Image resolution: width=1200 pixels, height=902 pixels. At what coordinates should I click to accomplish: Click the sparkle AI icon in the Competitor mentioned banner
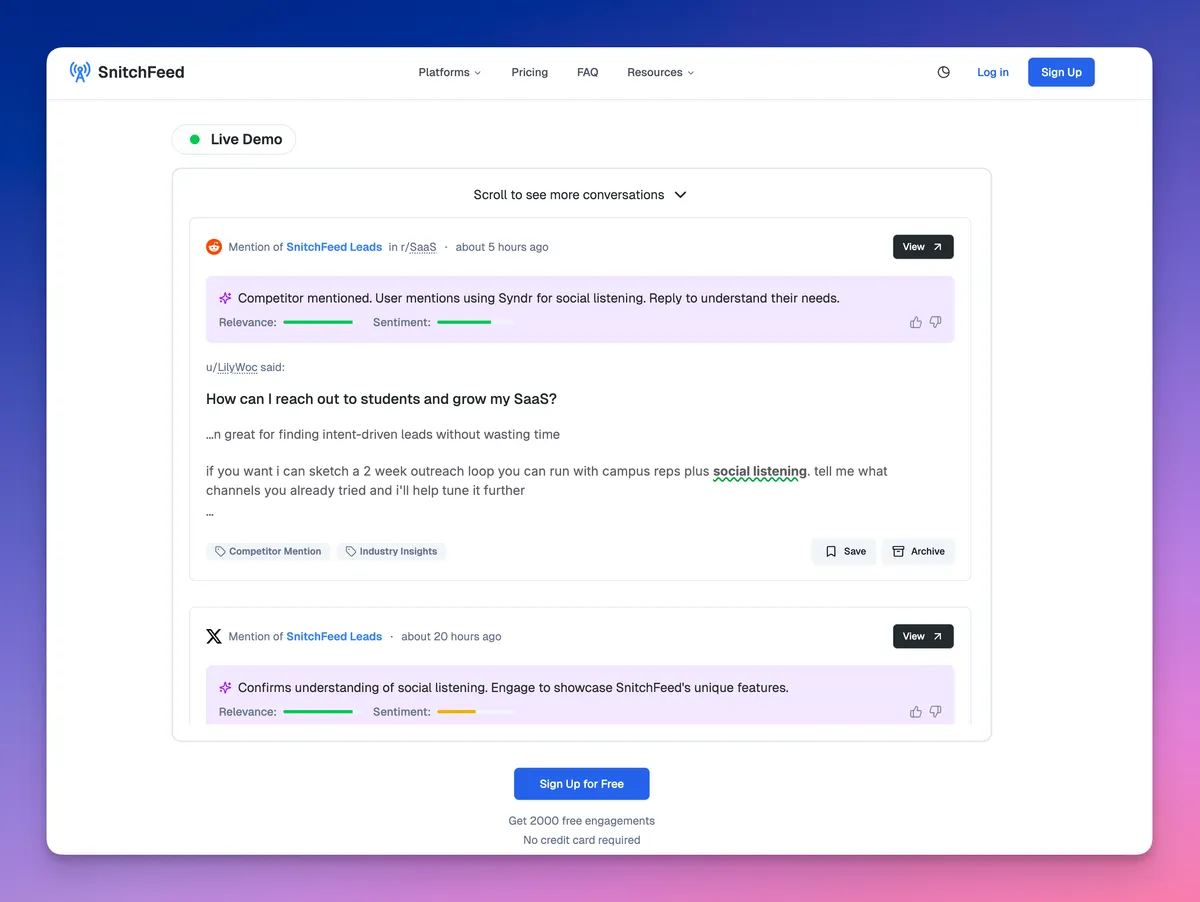(226, 298)
